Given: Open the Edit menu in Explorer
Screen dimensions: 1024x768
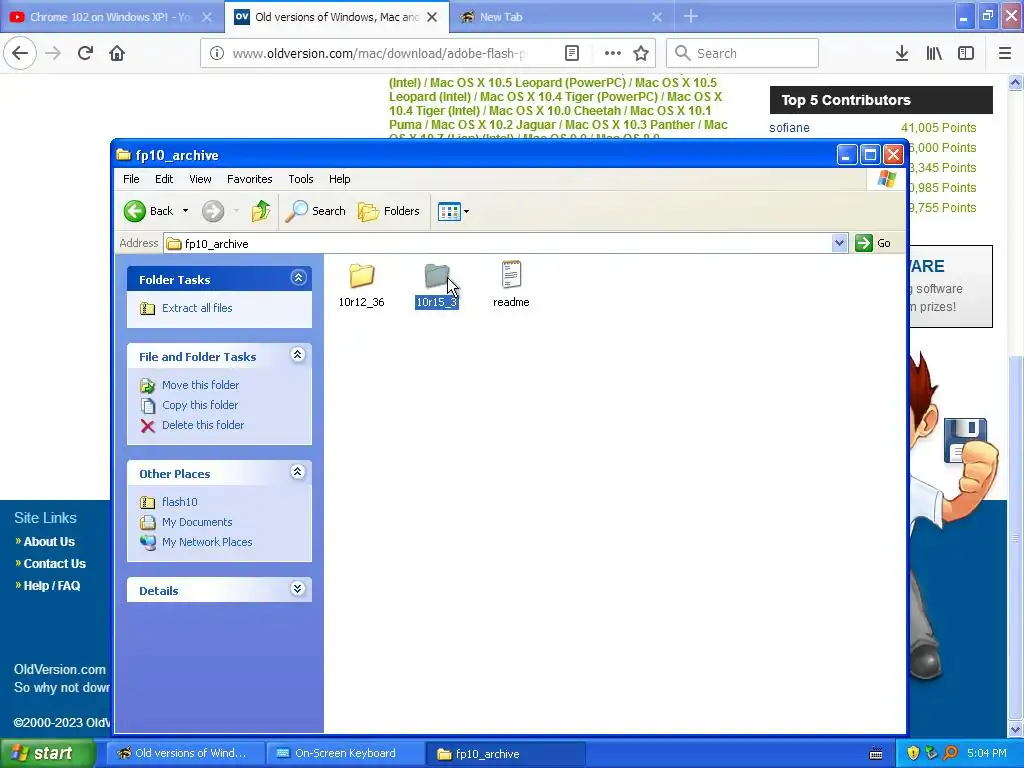Looking at the screenshot, I should click(x=164, y=179).
